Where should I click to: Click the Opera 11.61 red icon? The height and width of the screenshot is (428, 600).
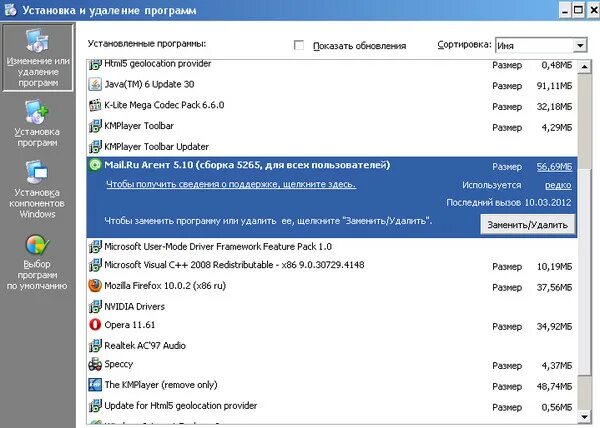(x=95, y=325)
